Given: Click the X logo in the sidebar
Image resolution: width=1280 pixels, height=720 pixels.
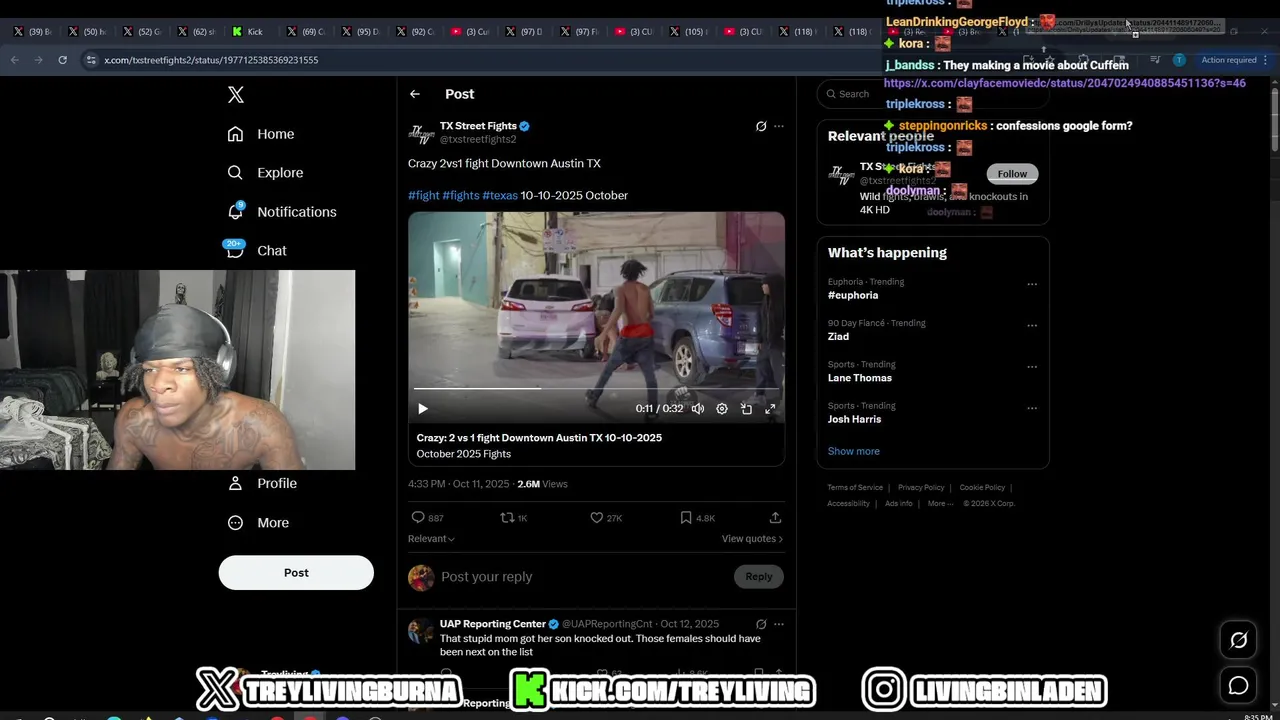Looking at the screenshot, I should click(236, 95).
